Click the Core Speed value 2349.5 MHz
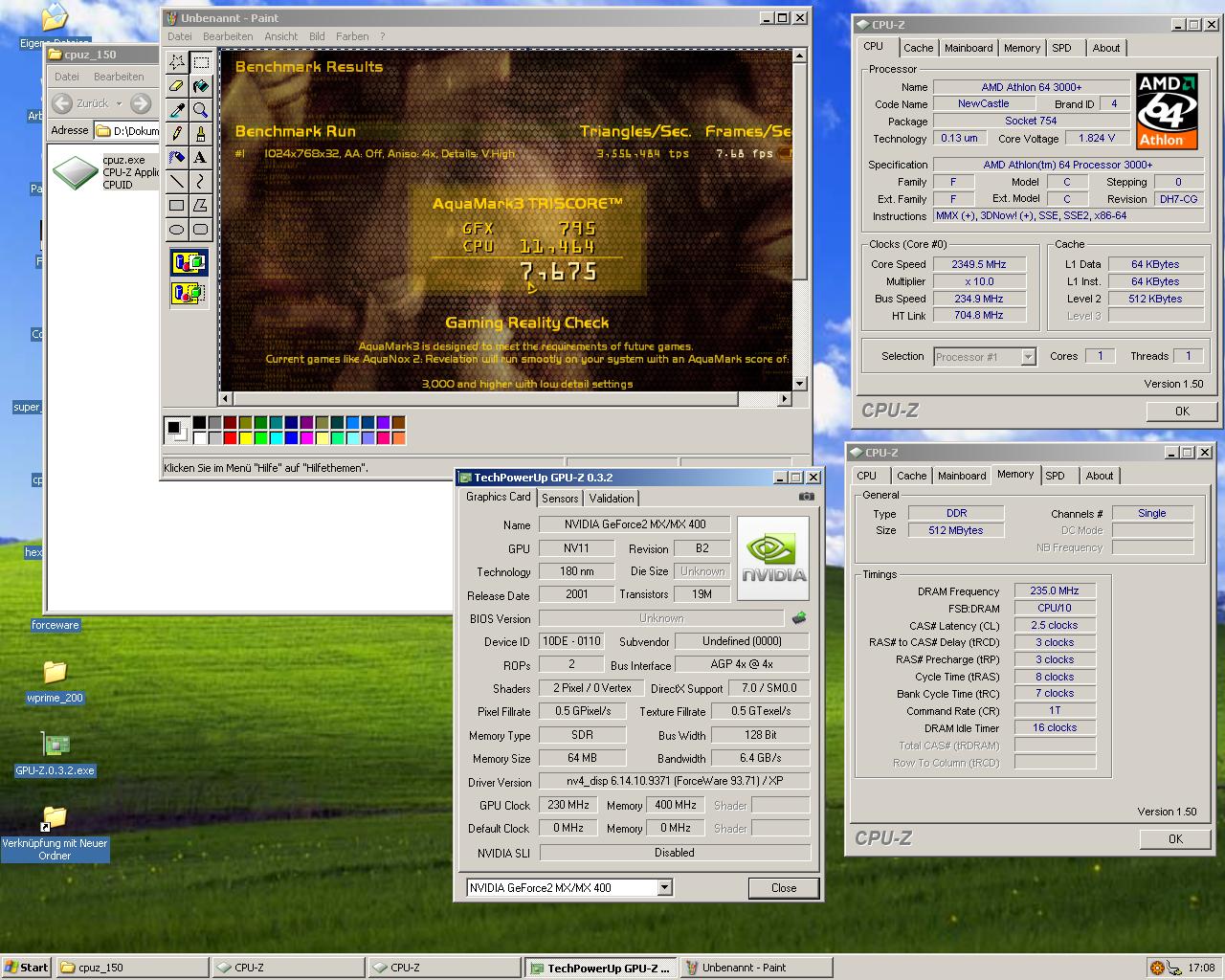Image resolution: width=1225 pixels, height=980 pixels. (x=979, y=264)
